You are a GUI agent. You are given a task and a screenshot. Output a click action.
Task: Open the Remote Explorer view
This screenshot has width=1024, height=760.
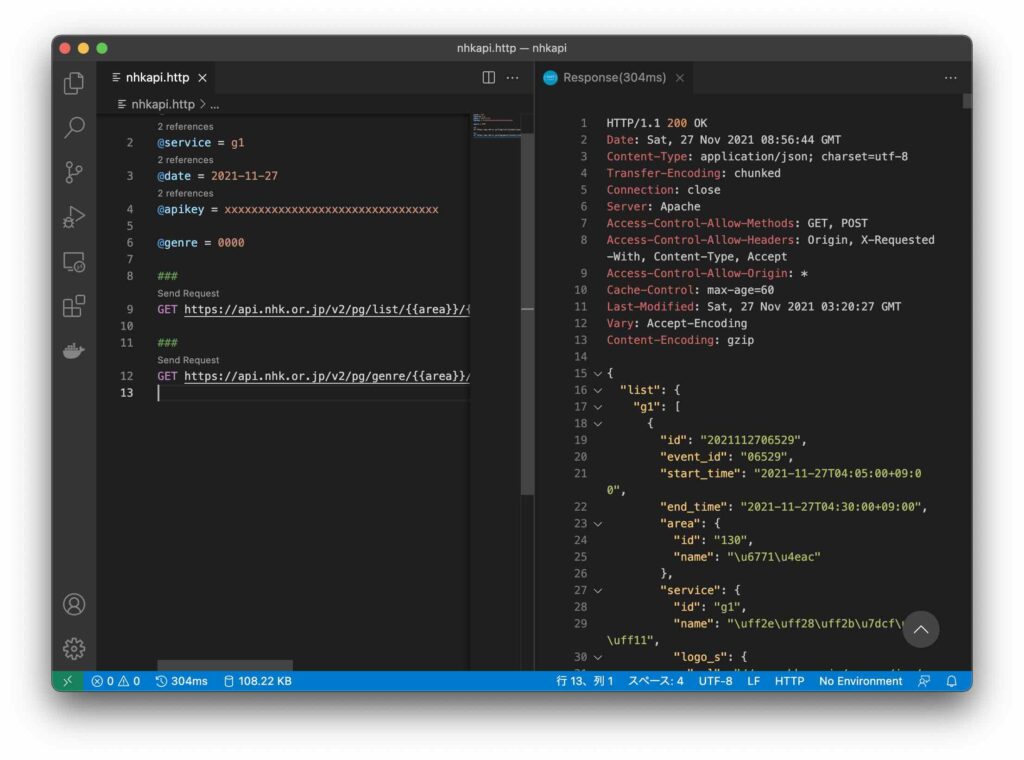pos(74,262)
